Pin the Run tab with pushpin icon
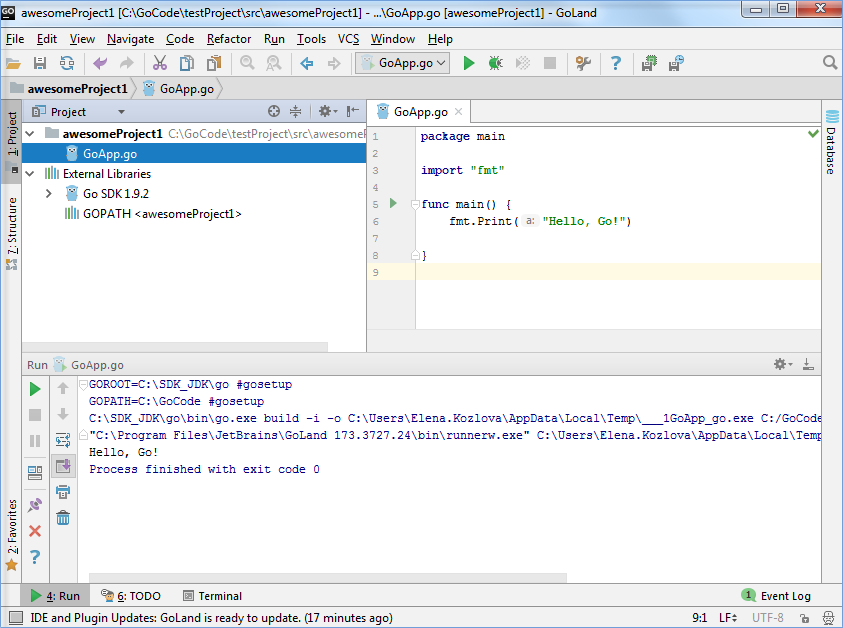The height and width of the screenshot is (628, 843). pos(35,505)
